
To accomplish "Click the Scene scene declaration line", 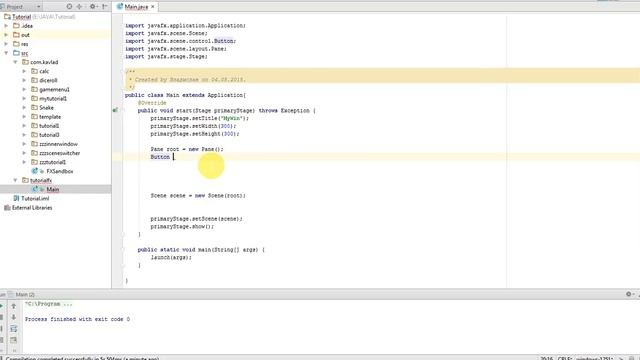I will 198,196.
